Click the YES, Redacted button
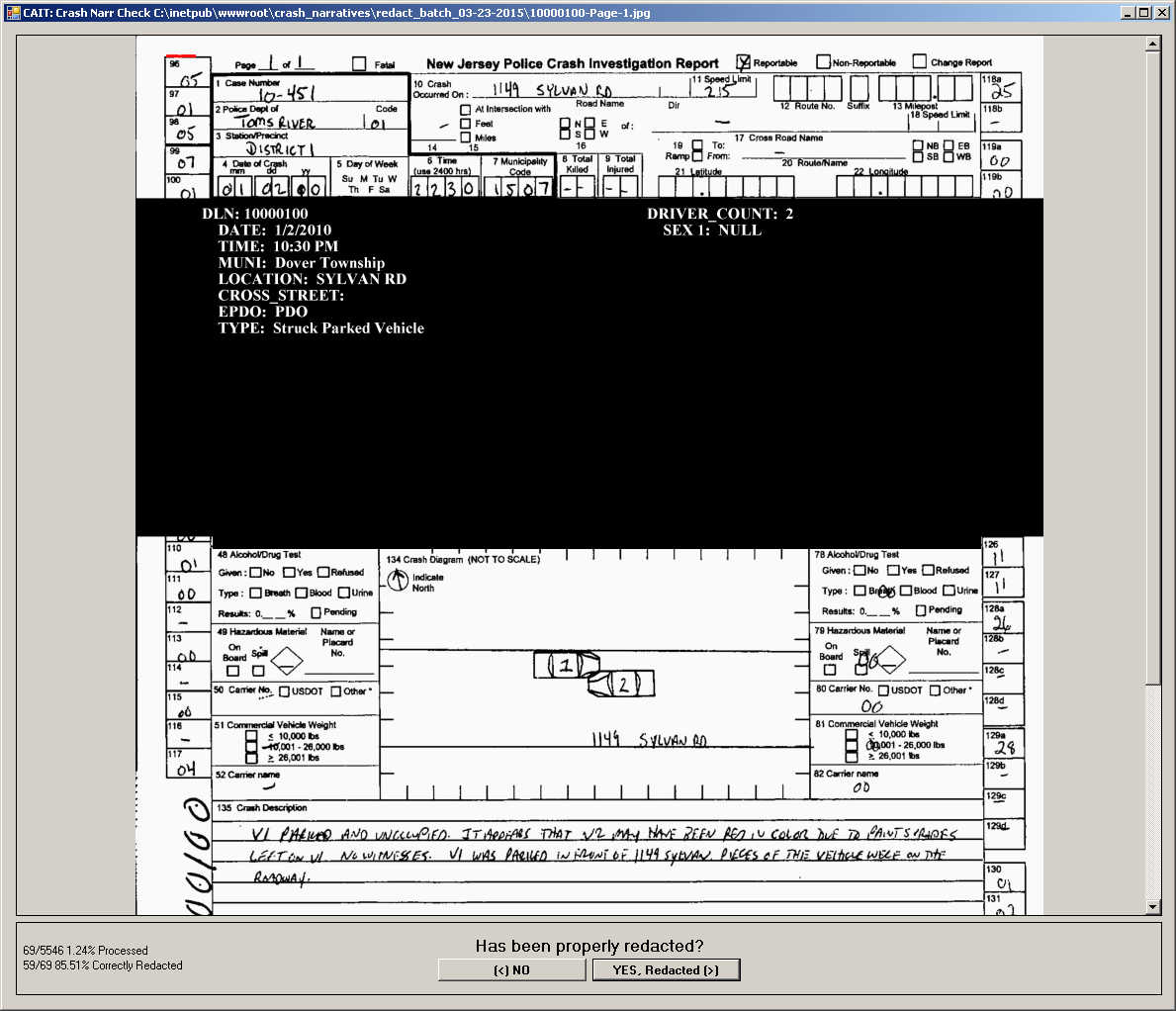 (666, 969)
